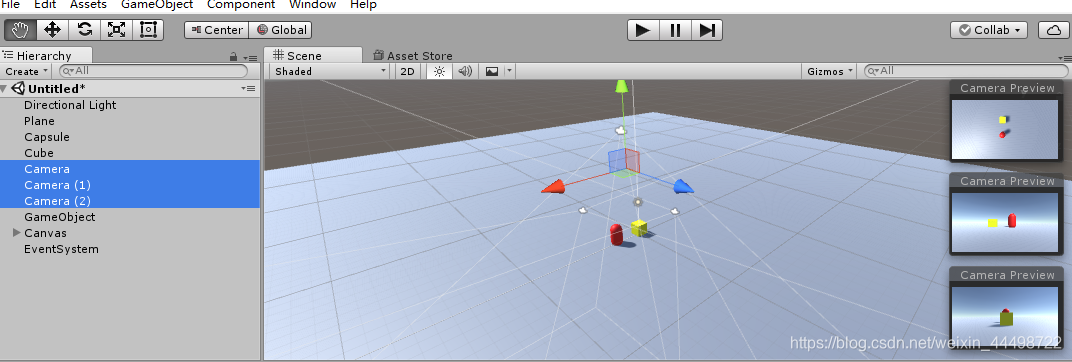The width and height of the screenshot is (1072, 362).
Task: Select the Scale tool
Action: click(117, 29)
